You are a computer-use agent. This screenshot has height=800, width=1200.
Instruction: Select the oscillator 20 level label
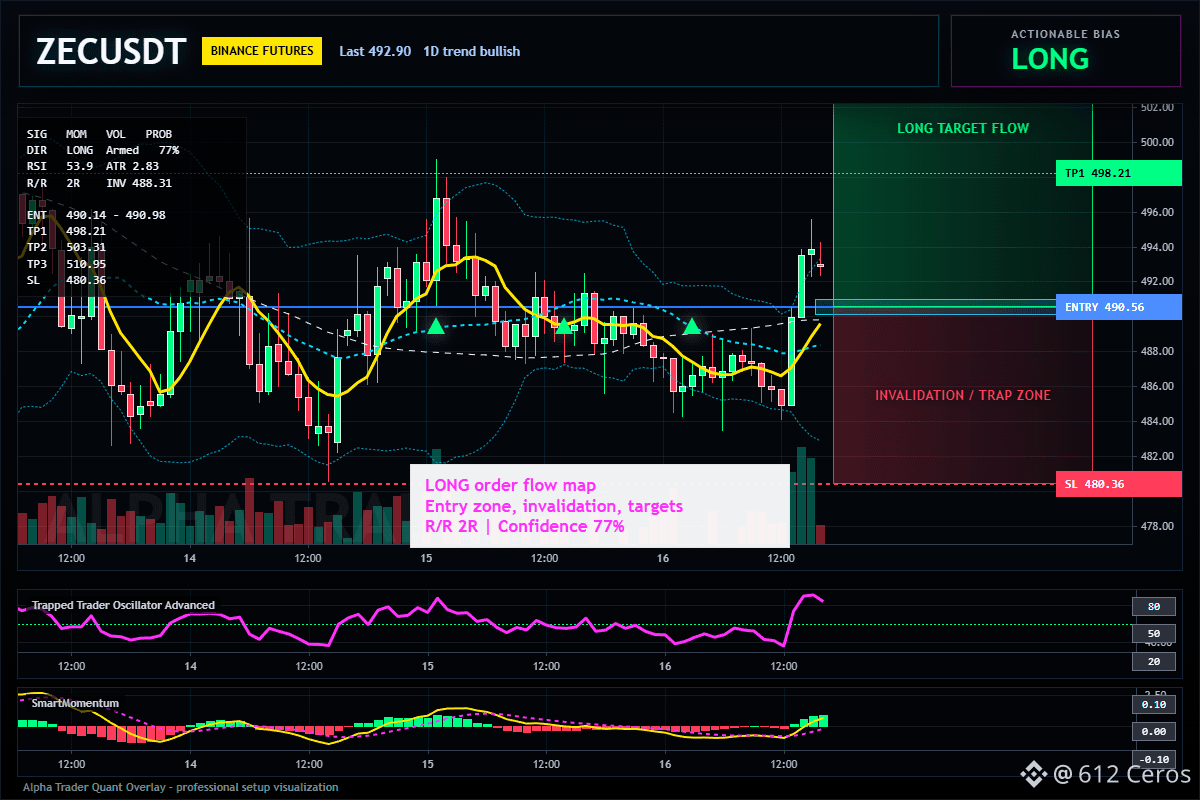pyautogui.click(x=1153, y=662)
